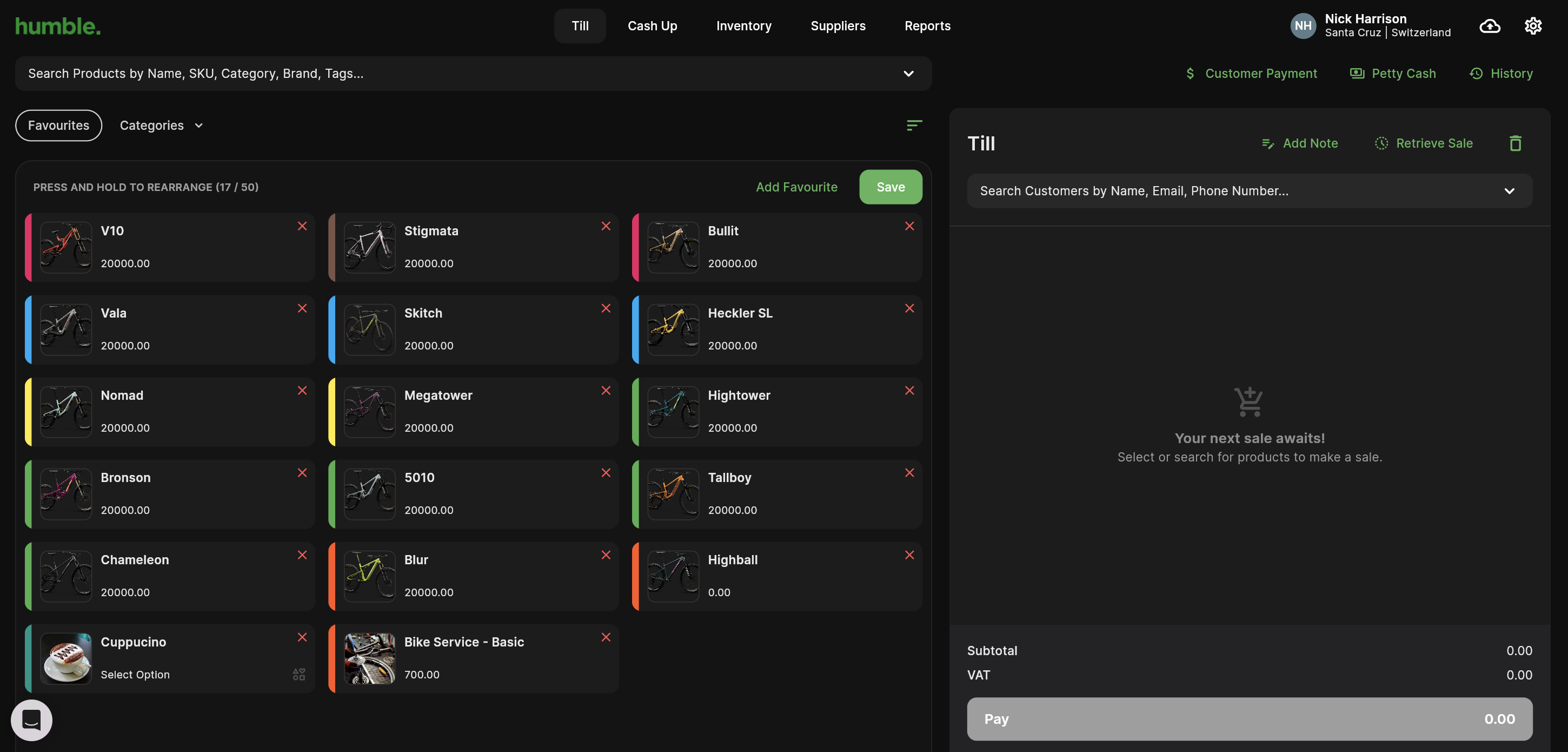Open the Suppliers tab
The image size is (1568, 752).
(x=838, y=25)
